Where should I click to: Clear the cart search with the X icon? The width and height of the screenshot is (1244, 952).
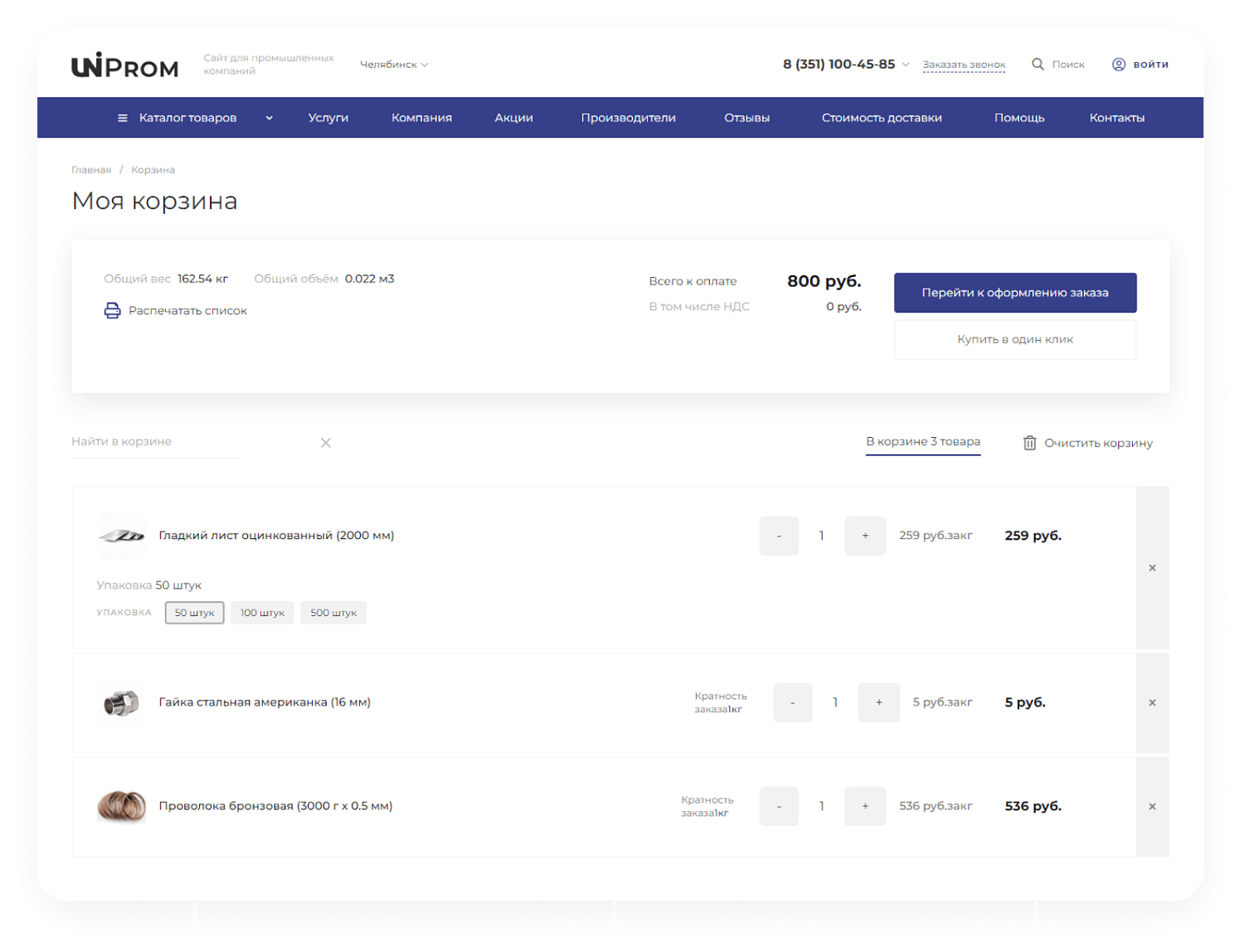click(325, 442)
